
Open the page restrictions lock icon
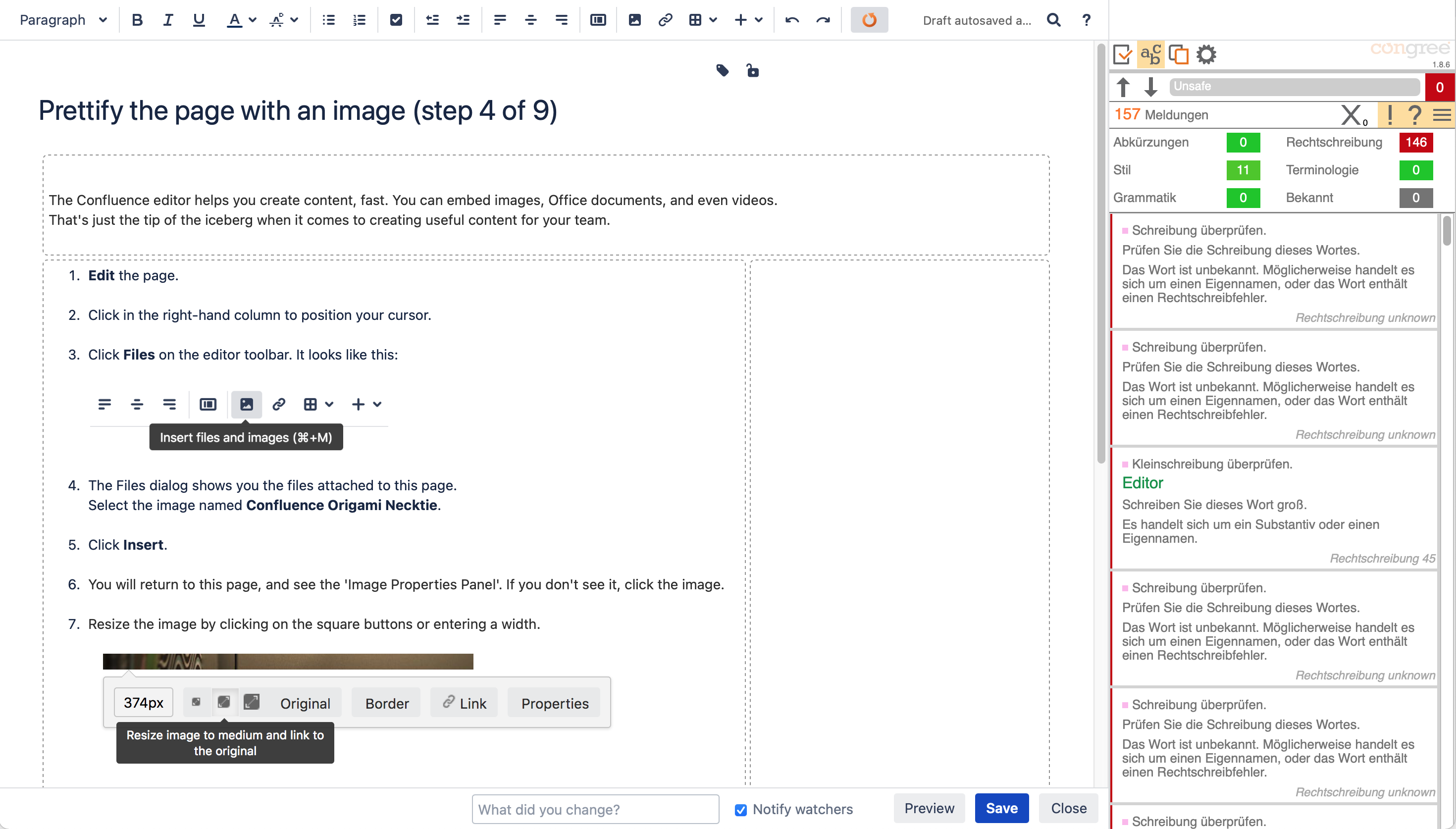[x=752, y=71]
